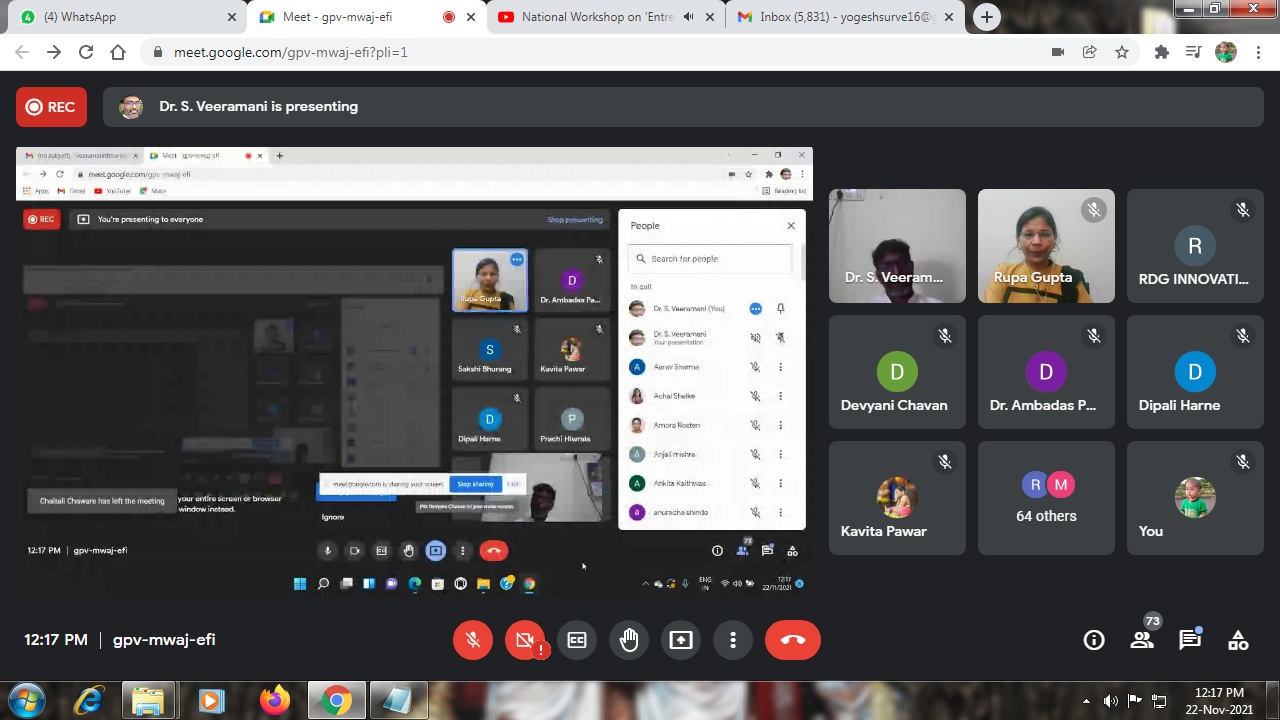This screenshot has height=720, width=1280.
Task: Switch to the Gmail Inbox tab
Action: point(845,17)
